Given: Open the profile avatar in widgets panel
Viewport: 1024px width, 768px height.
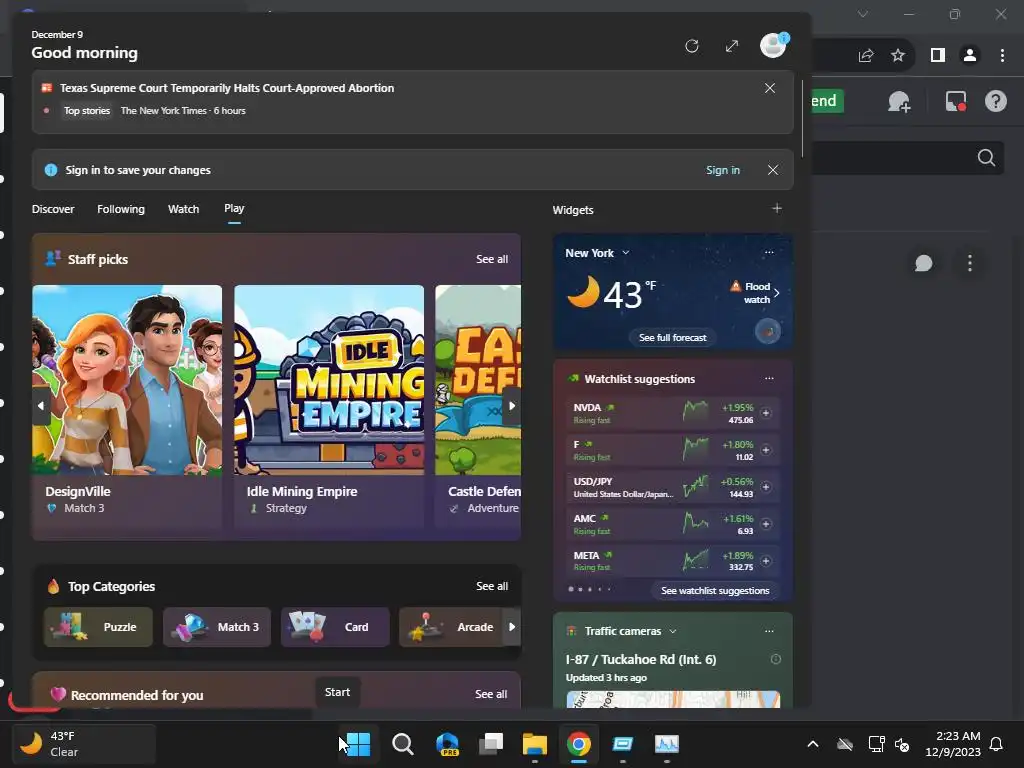Looking at the screenshot, I should tap(773, 46).
